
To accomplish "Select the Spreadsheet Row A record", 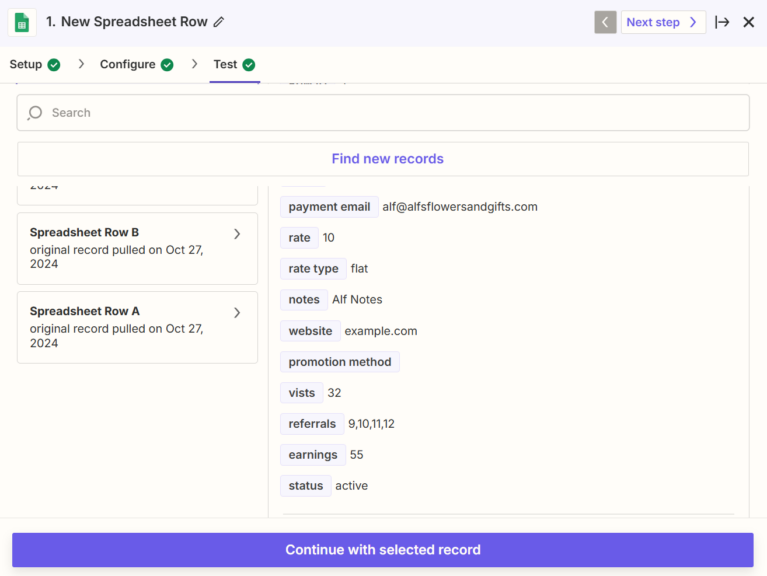I will (137, 328).
